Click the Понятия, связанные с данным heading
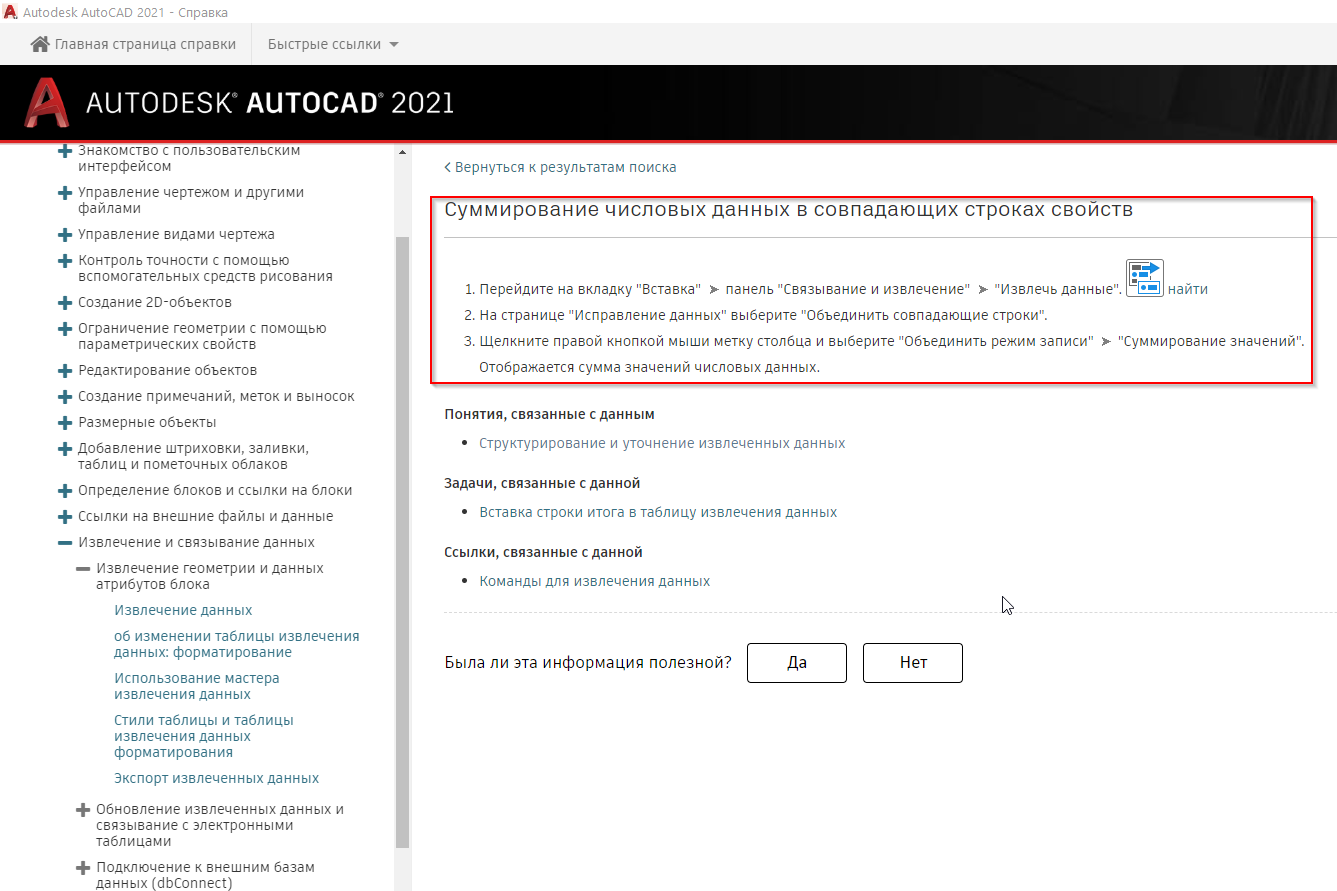 [x=549, y=414]
